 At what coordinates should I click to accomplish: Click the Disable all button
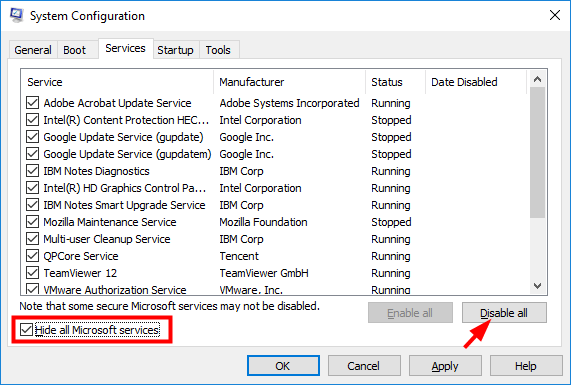[x=504, y=313]
